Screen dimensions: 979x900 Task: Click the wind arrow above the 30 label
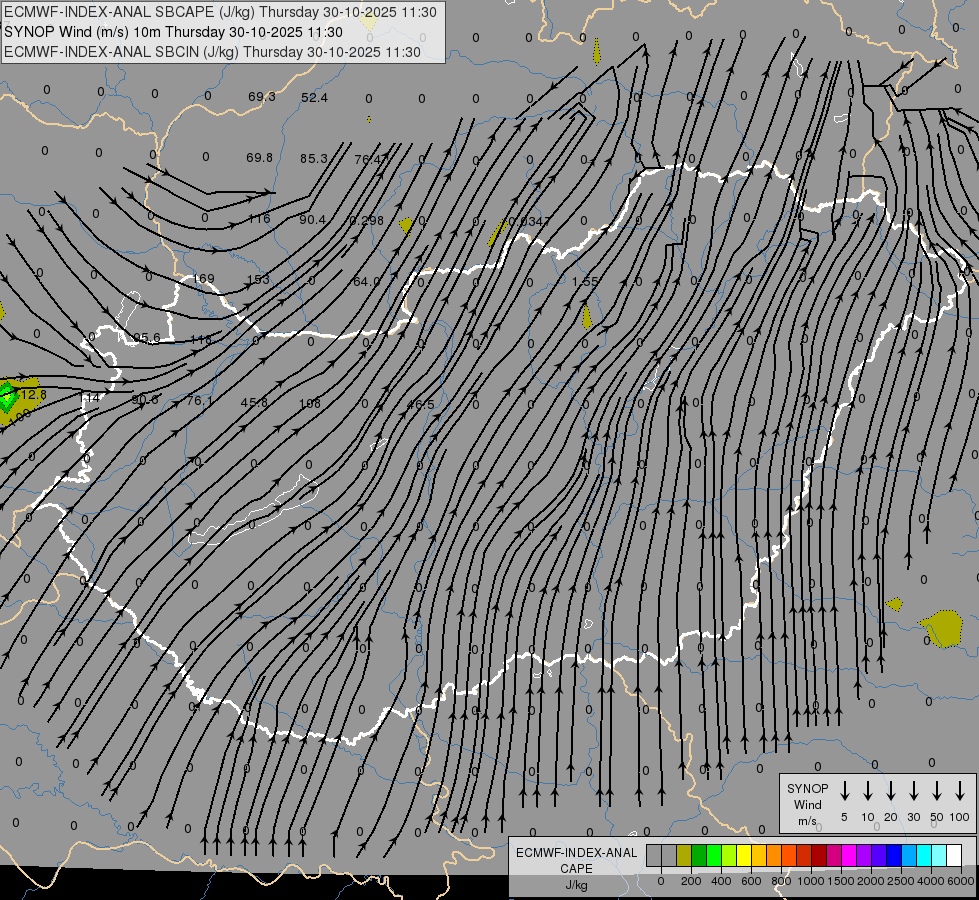pyautogui.click(x=913, y=791)
